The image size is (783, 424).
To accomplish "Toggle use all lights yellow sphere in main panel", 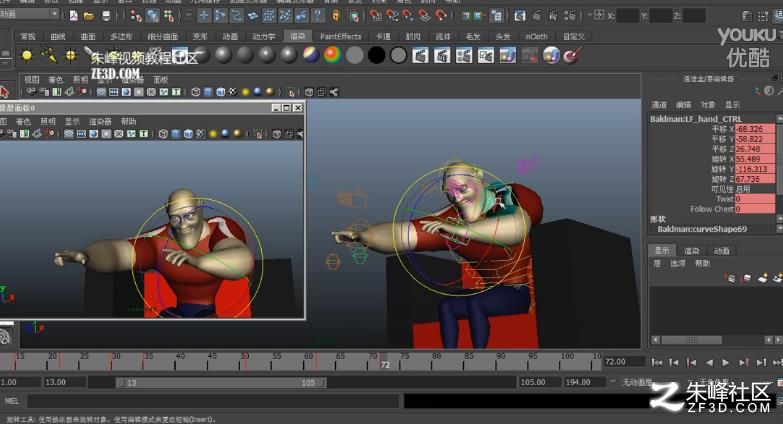I will (245, 92).
